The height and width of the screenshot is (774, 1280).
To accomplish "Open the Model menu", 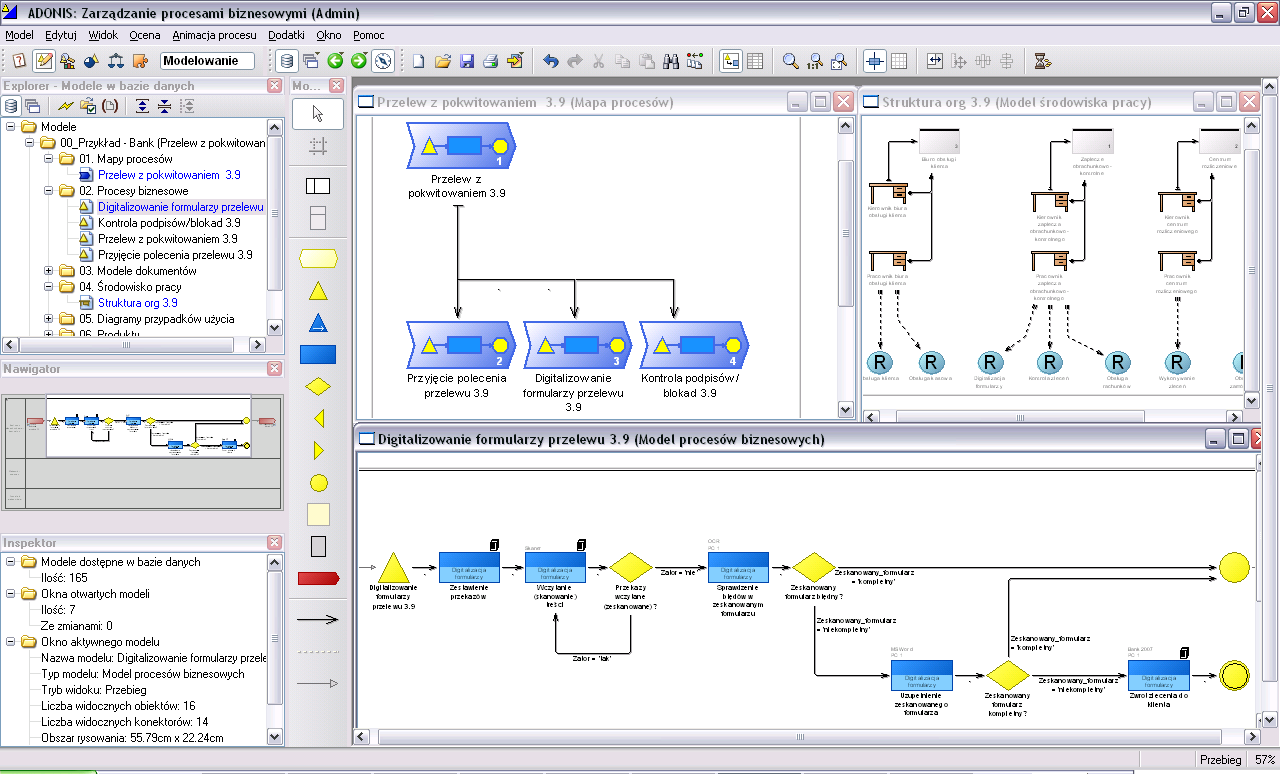I will coord(19,35).
